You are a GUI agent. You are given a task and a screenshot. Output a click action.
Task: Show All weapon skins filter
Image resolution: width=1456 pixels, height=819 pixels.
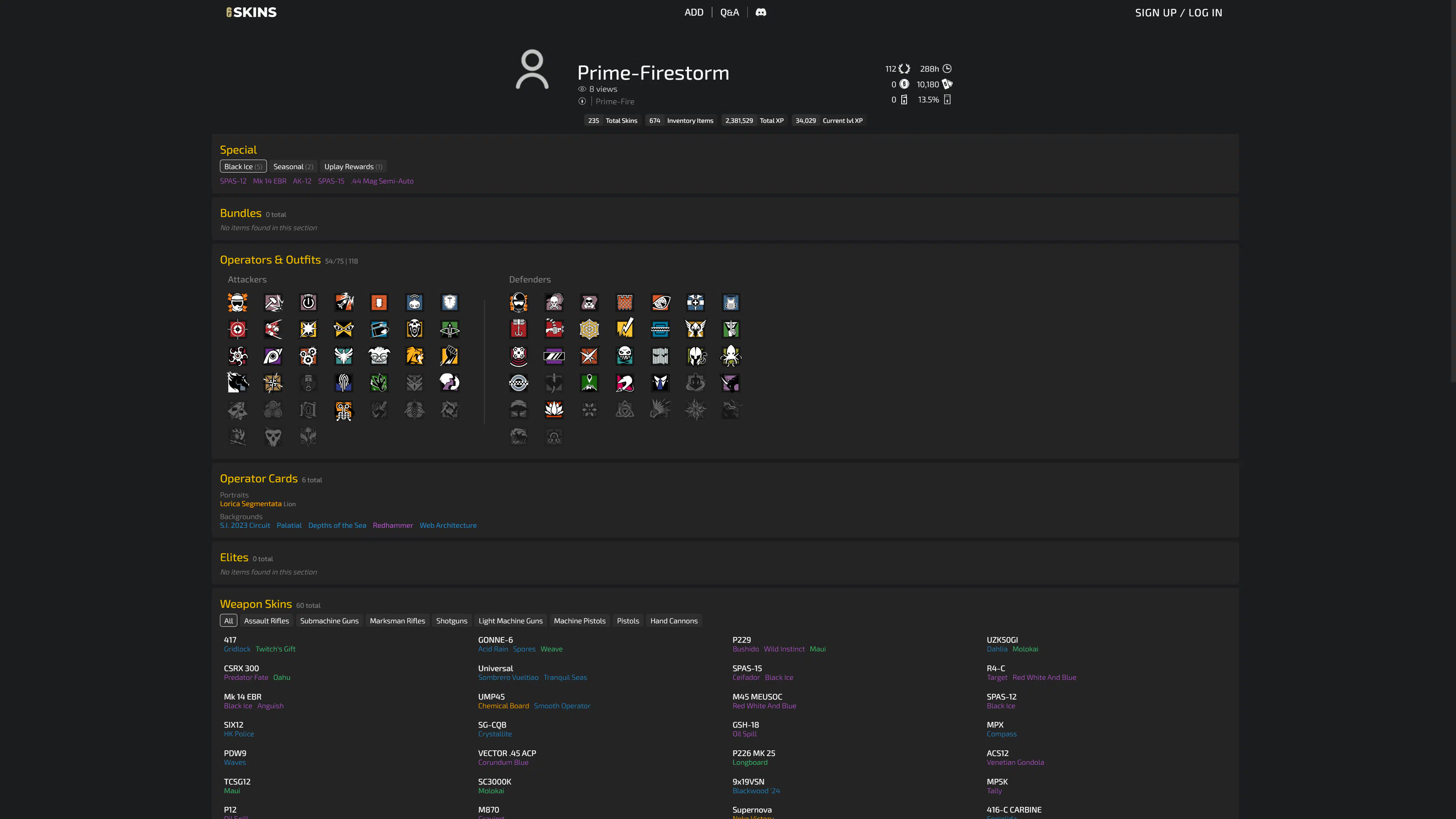(228, 621)
